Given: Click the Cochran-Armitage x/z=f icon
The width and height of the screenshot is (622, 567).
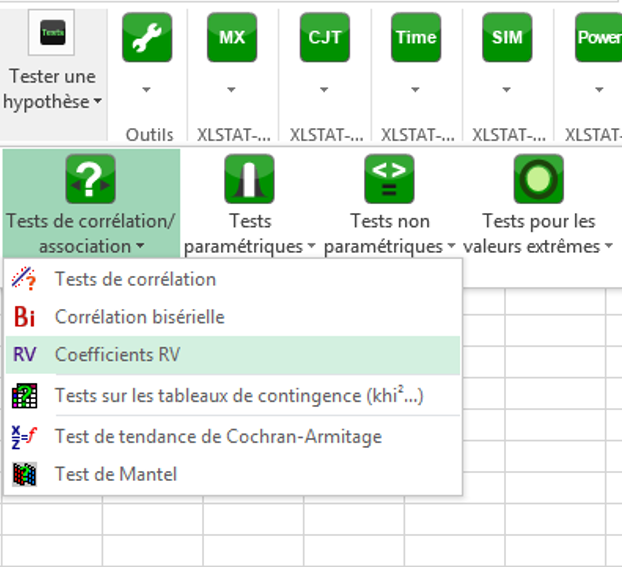Looking at the screenshot, I should (24, 437).
